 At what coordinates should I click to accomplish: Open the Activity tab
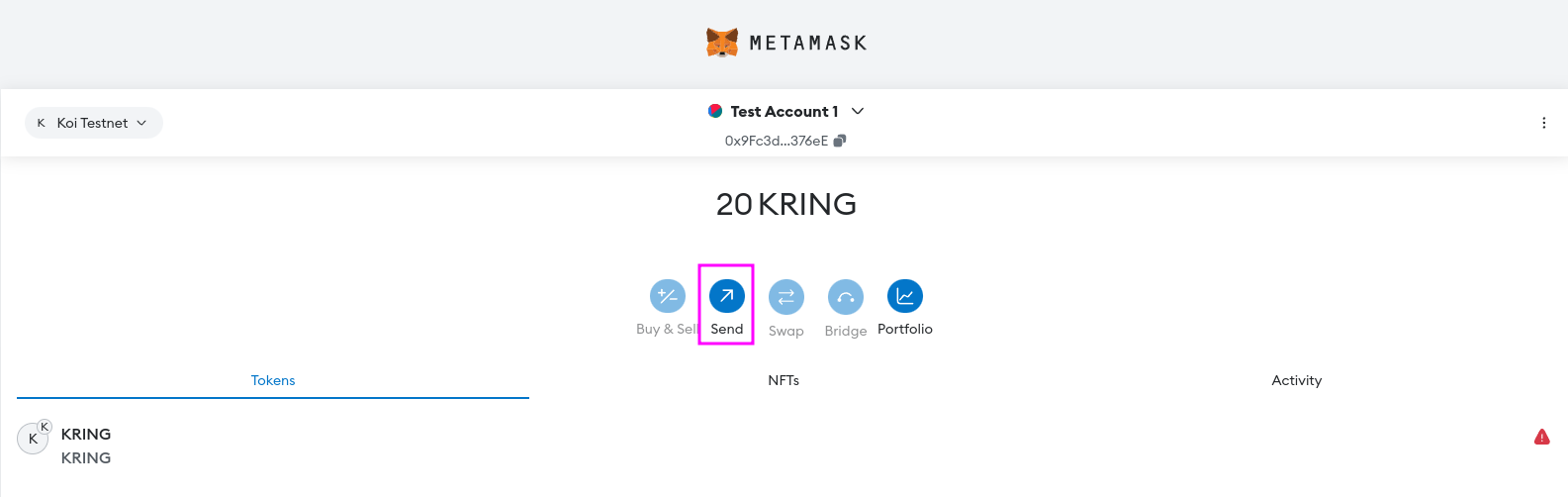tap(1296, 380)
